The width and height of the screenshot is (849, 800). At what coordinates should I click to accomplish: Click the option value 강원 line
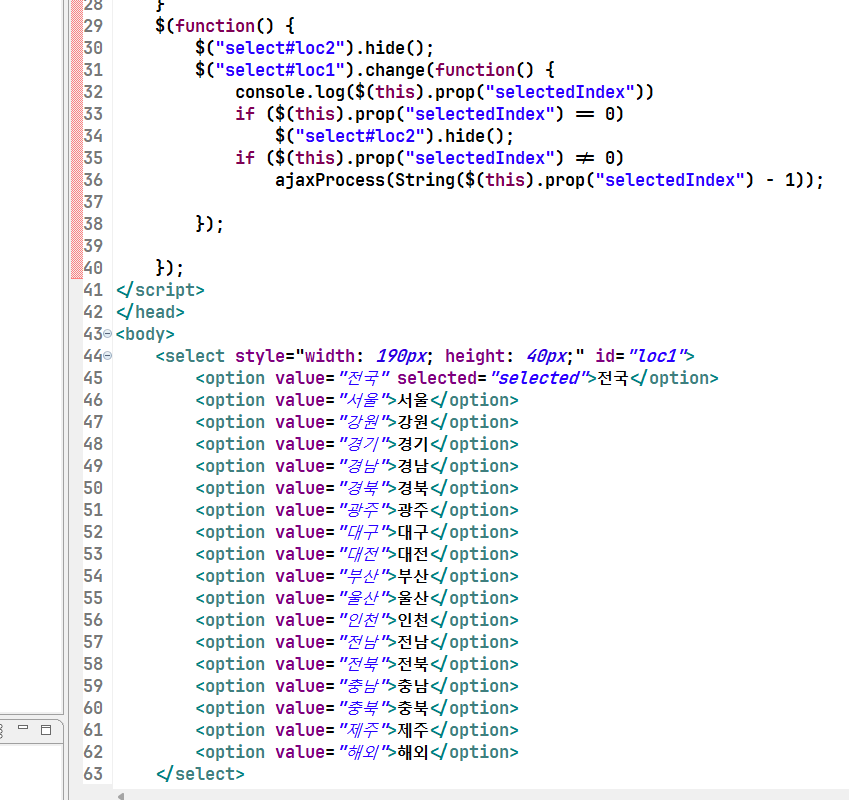coord(357,422)
